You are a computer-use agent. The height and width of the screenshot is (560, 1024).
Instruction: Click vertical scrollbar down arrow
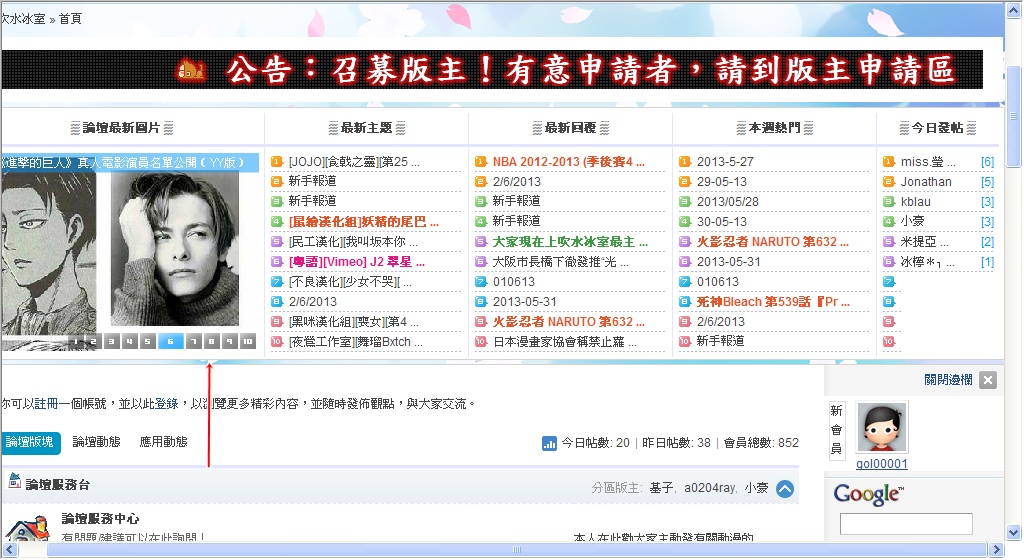tap(1014, 532)
